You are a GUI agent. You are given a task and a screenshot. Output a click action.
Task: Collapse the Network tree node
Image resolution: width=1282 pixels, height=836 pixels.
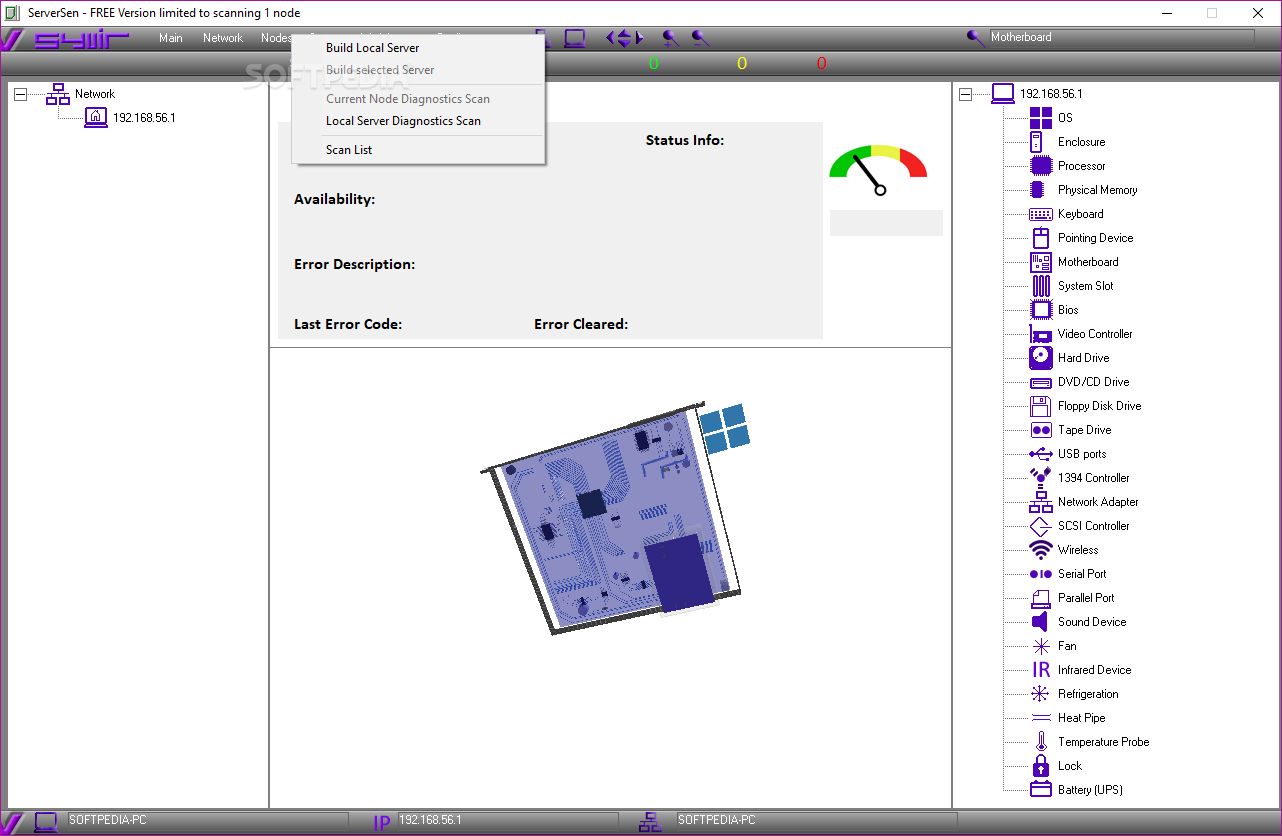20,94
